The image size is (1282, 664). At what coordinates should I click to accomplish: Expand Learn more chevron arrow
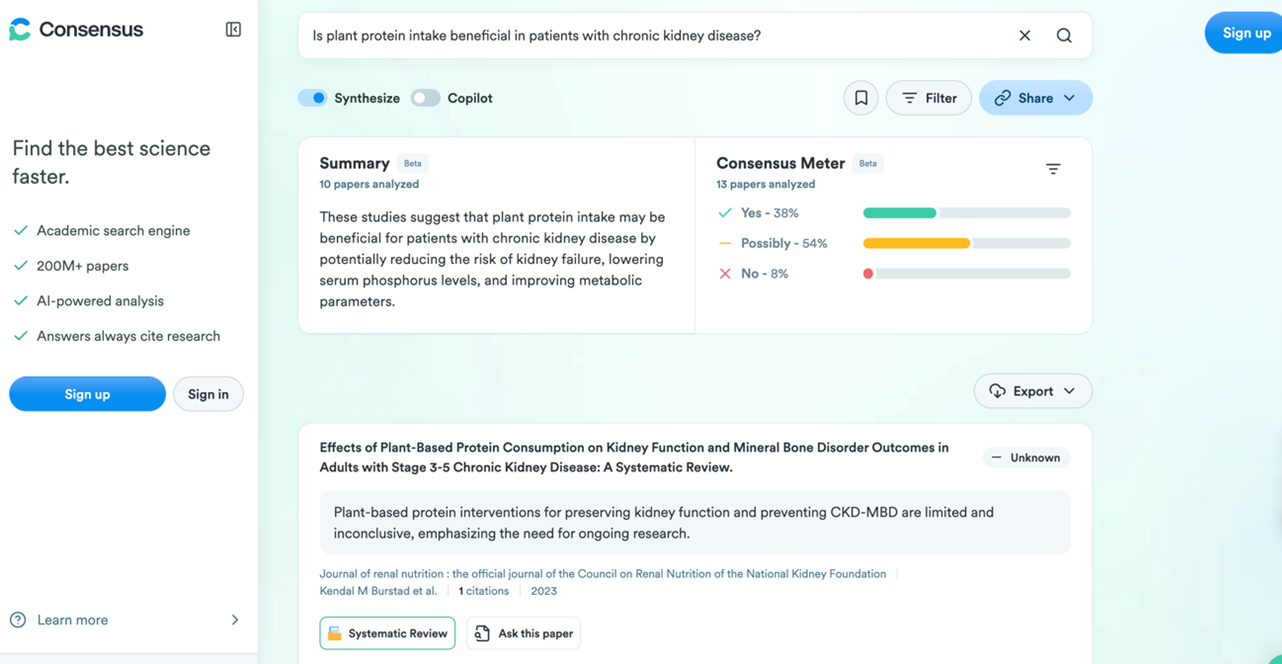[x=235, y=620]
